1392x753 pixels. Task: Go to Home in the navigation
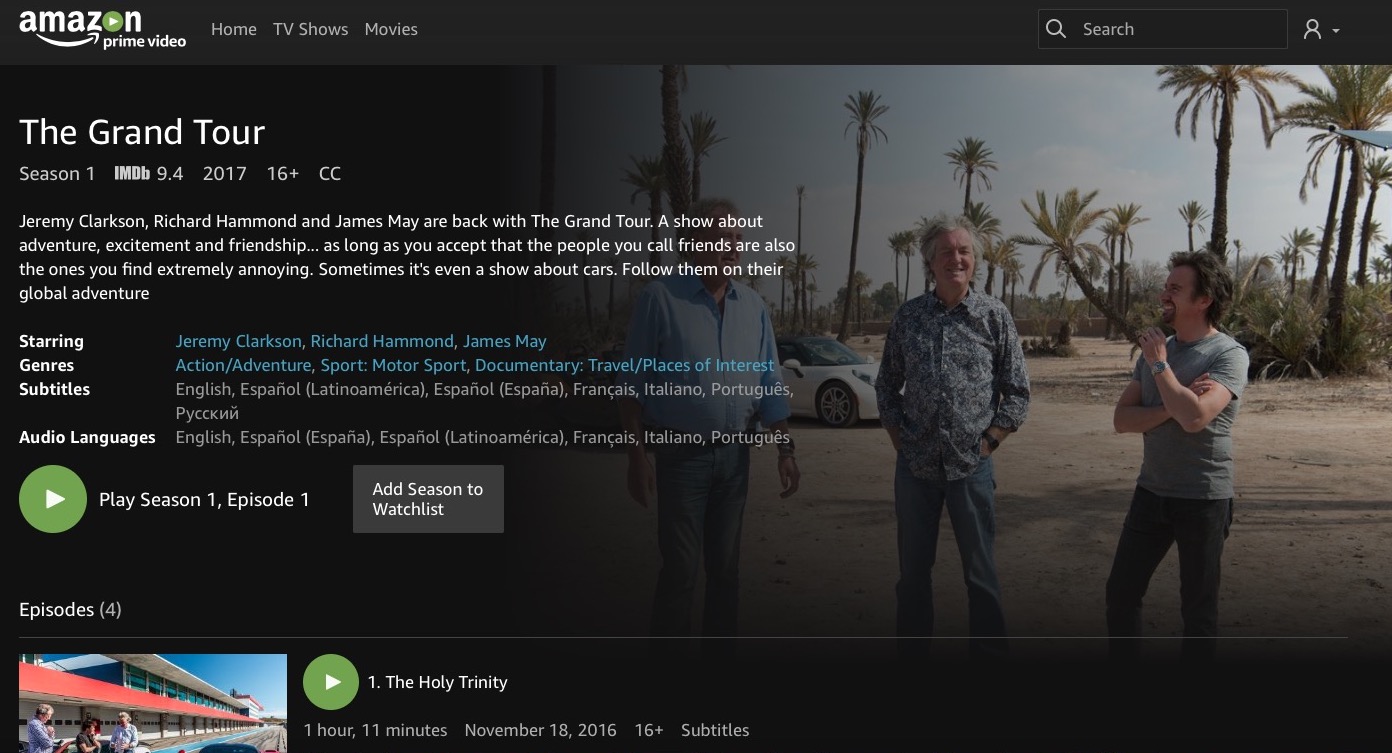[234, 29]
